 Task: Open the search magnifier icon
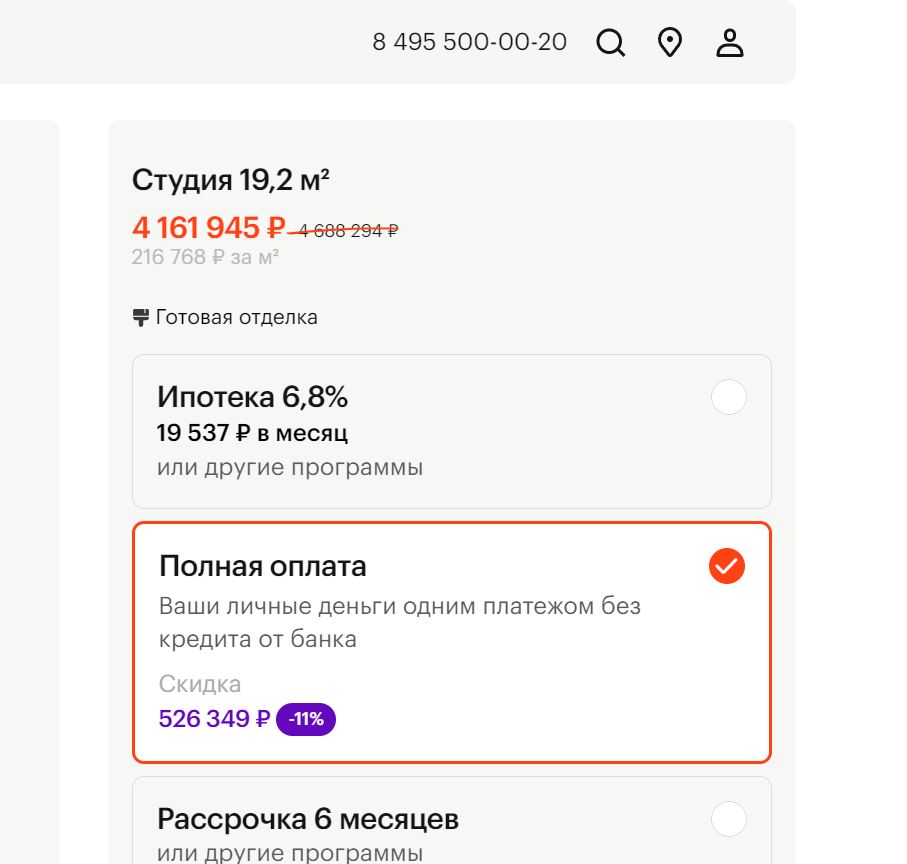[x=610, y=43]
